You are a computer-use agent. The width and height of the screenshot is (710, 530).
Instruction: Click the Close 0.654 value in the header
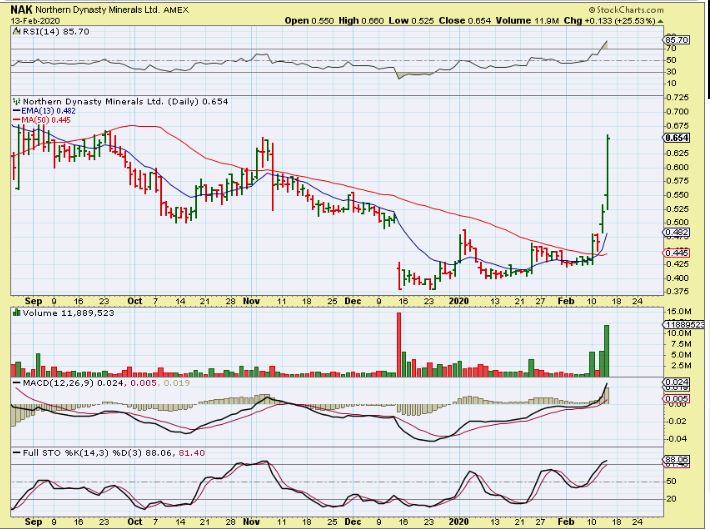[465, 21]
